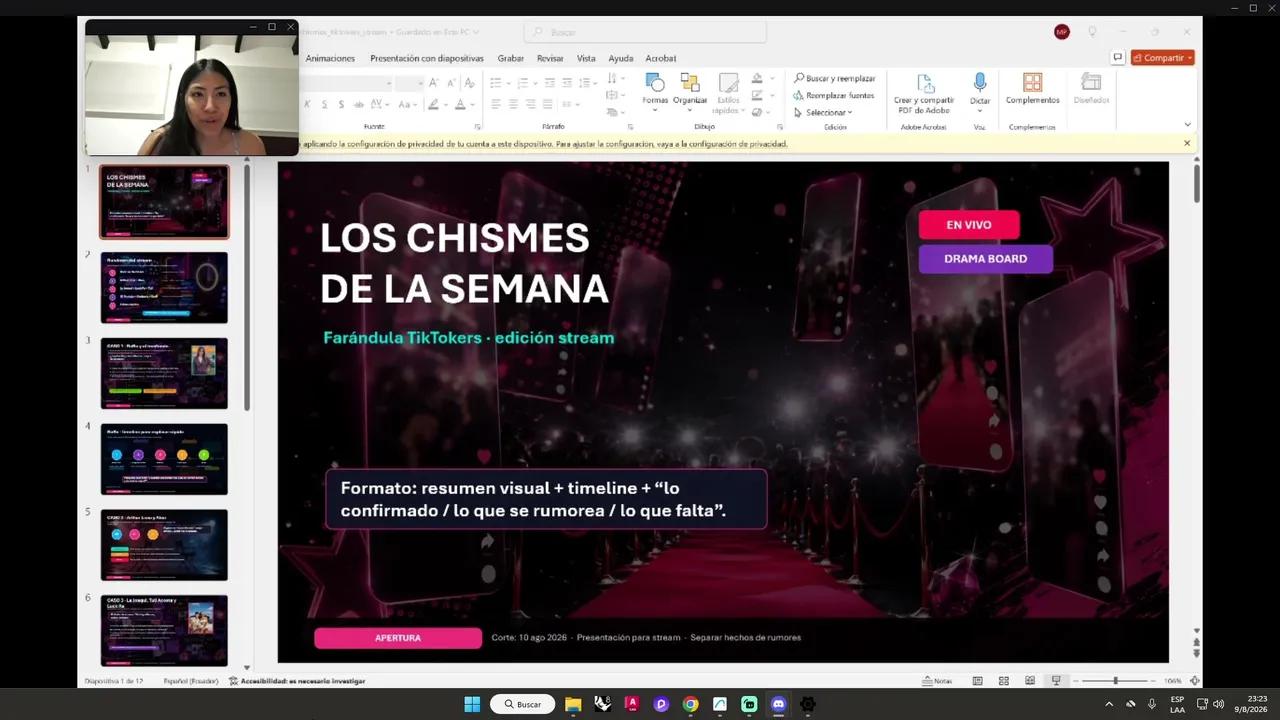Create and share Adobe PDF
This screenshot has height=720, width=1280.
point(924,93)
